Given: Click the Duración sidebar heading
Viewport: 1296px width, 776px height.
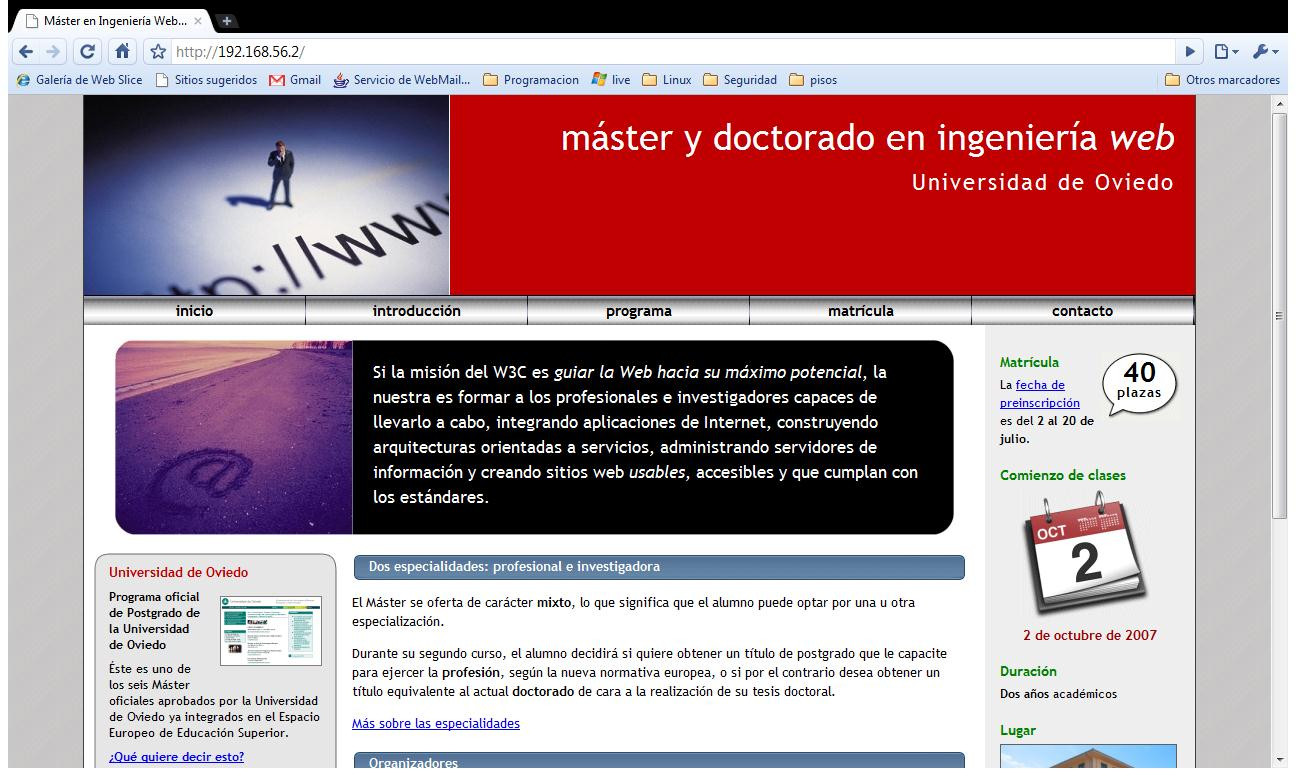Looking at the screenshot, I should click(1028, 671).
